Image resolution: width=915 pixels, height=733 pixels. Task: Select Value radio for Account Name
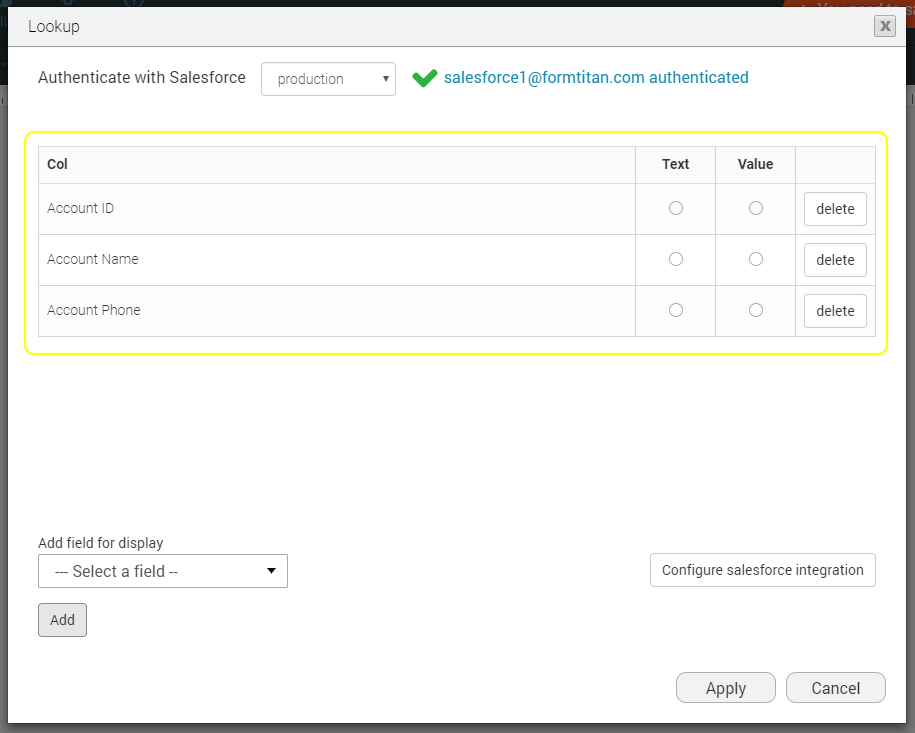tap(756, 259)
